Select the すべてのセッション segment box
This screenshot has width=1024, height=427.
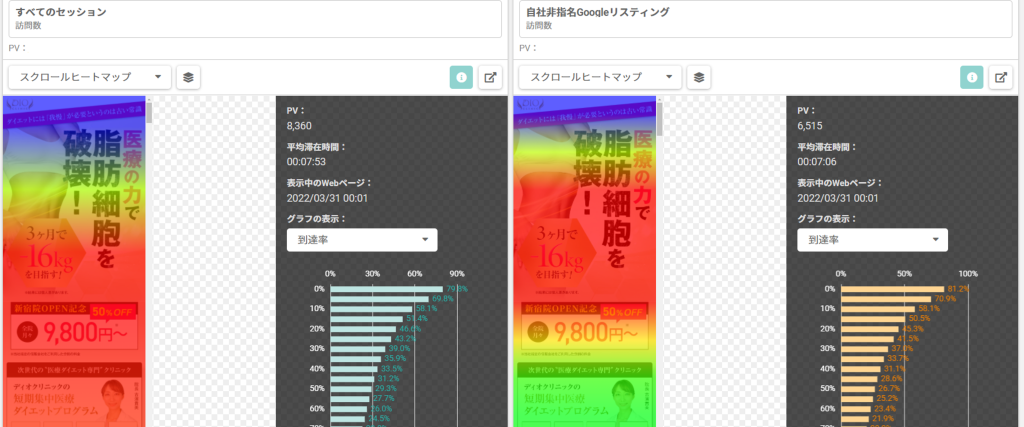point(255,19)
